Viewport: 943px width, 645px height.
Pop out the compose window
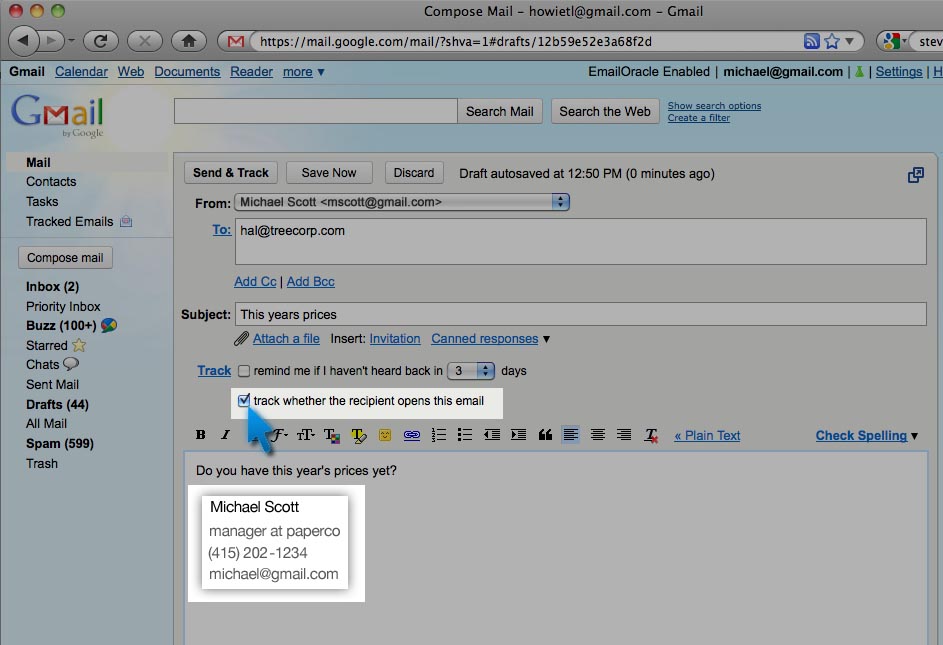point(915,175)
